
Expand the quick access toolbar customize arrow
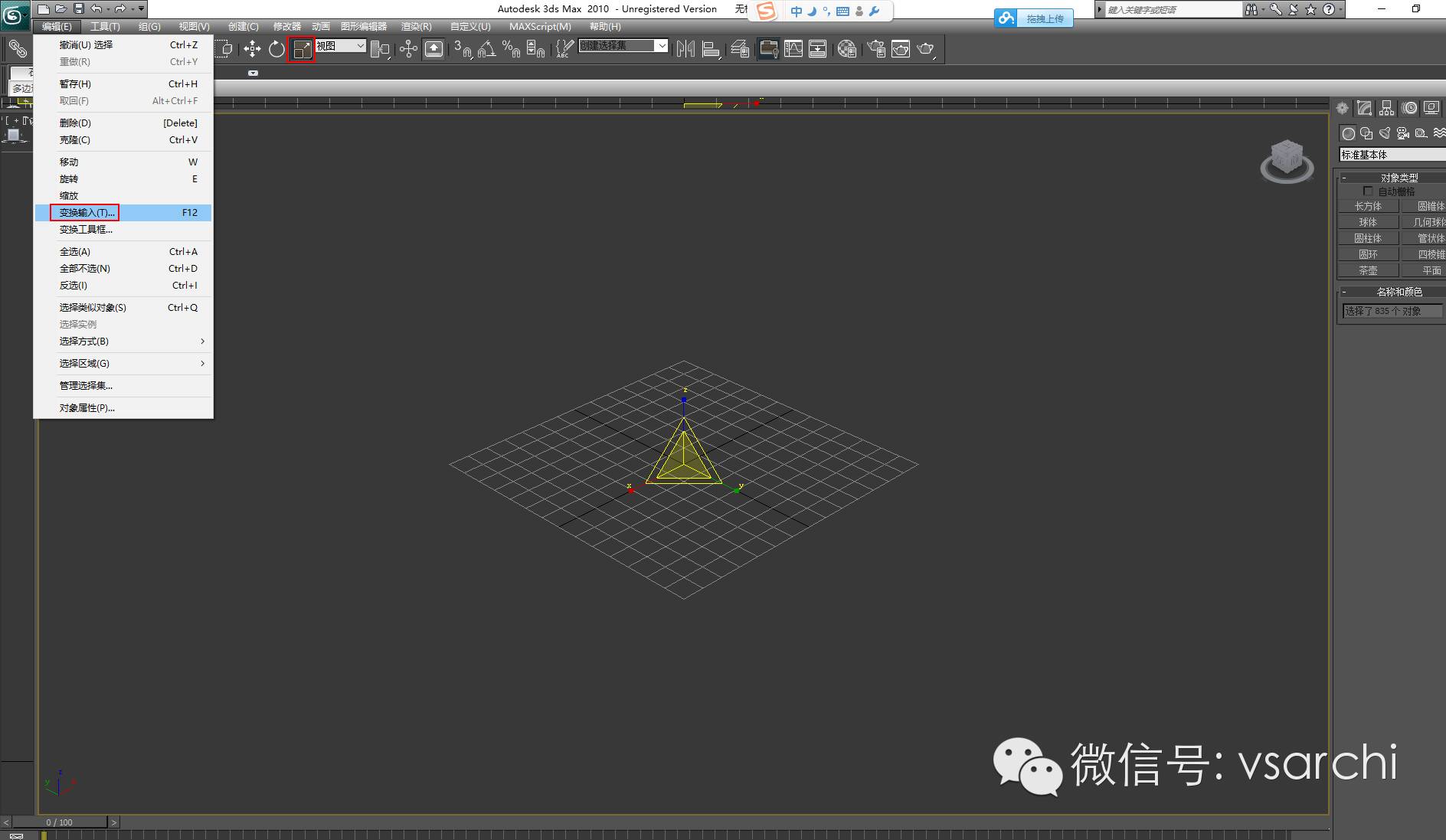pos(141,9)
